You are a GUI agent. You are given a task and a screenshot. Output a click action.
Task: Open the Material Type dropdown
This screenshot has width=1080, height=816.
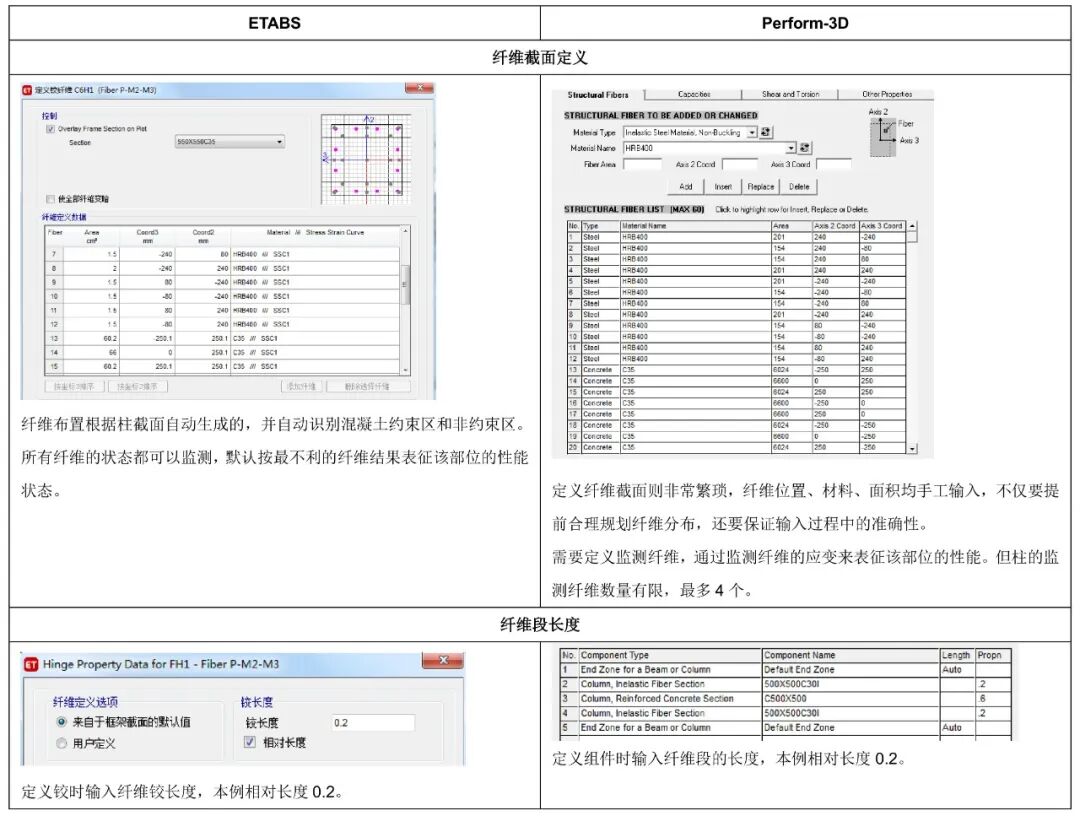752,132
